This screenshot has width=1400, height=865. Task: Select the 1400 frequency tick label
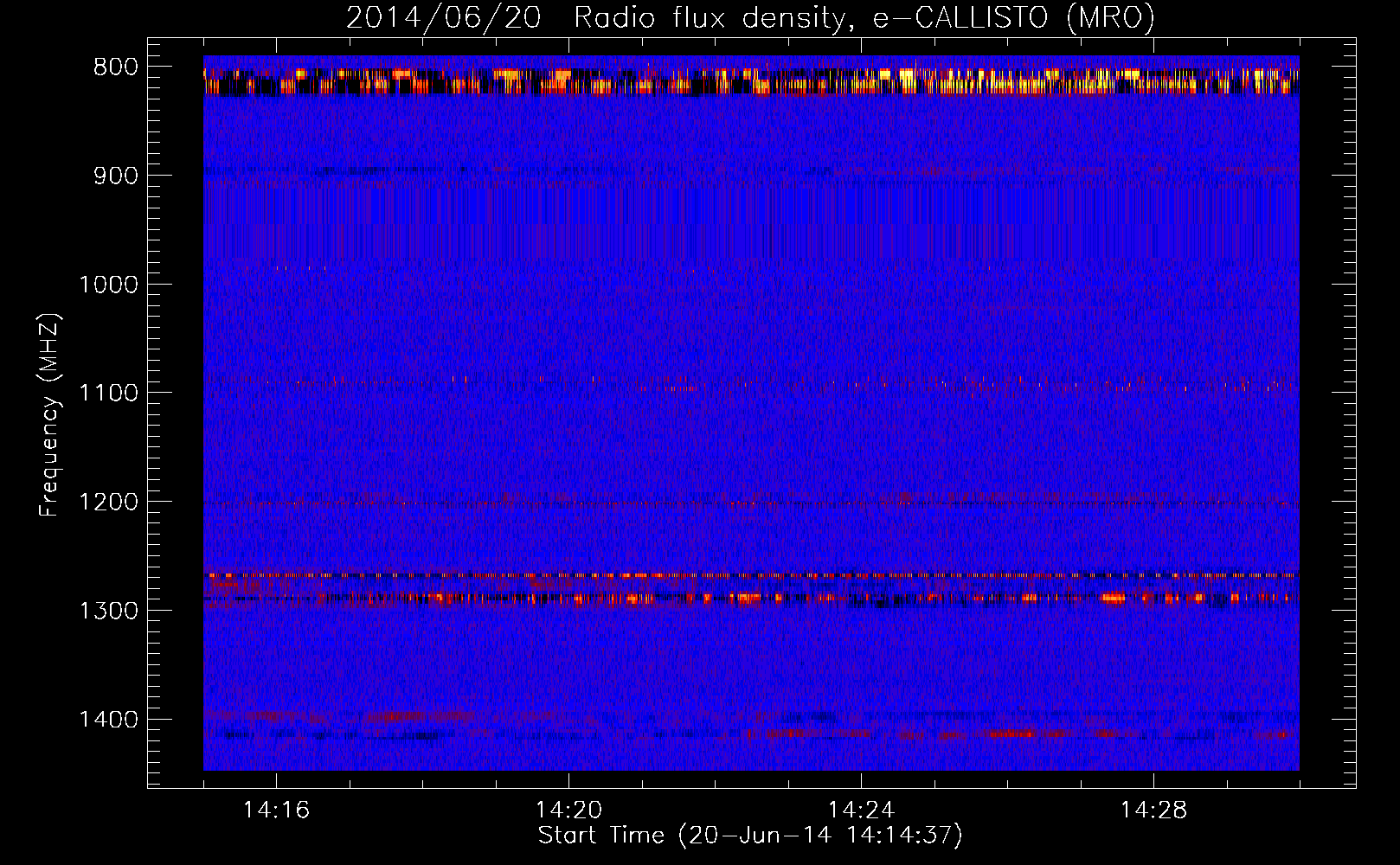(108, 719)
